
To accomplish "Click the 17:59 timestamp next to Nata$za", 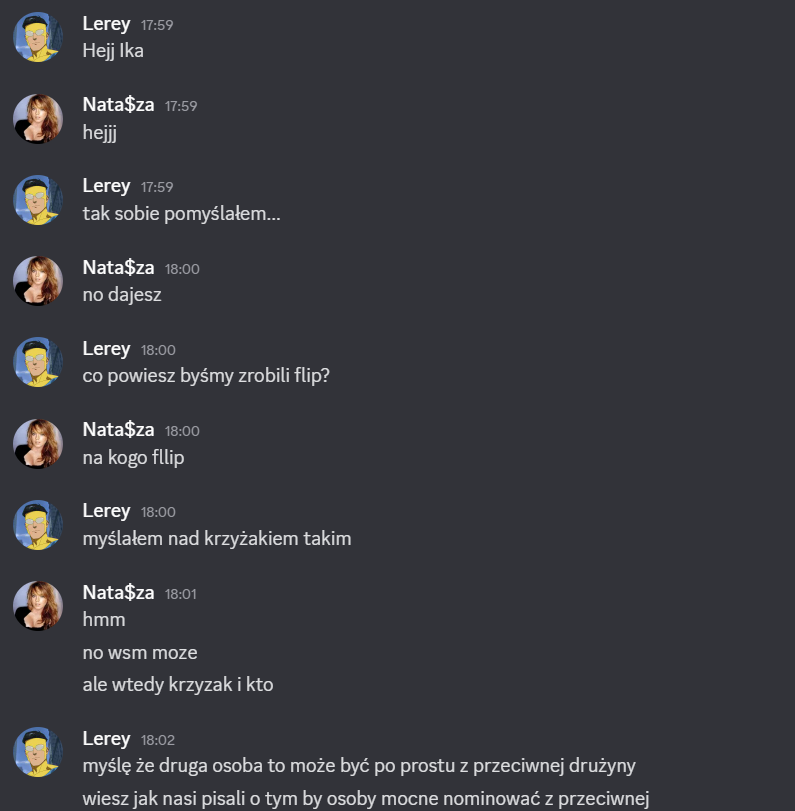I will click(181, 106).
